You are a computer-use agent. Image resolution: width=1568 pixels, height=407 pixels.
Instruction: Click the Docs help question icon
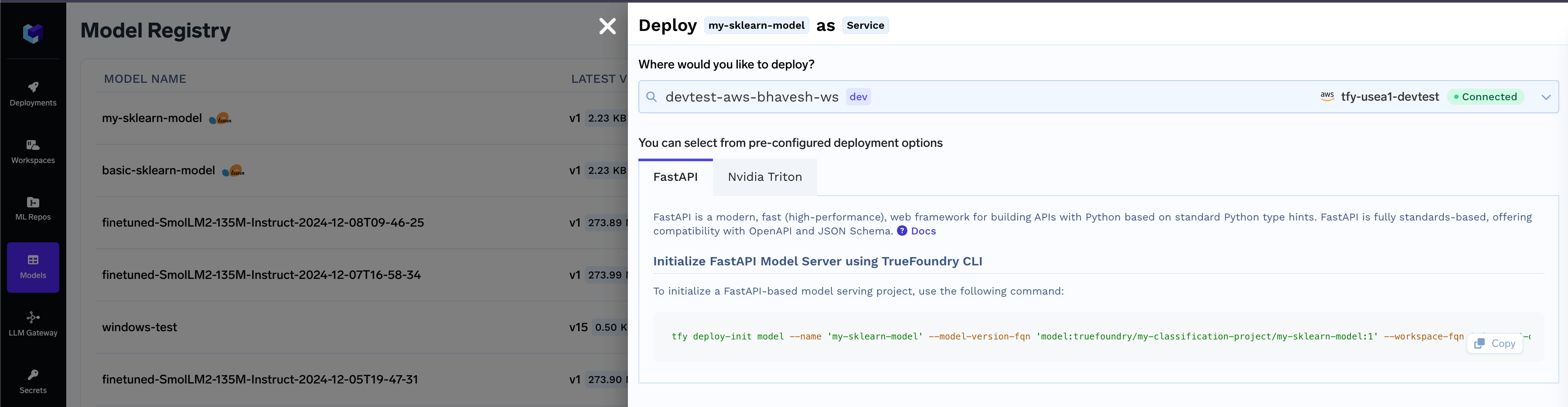(902, 231)
